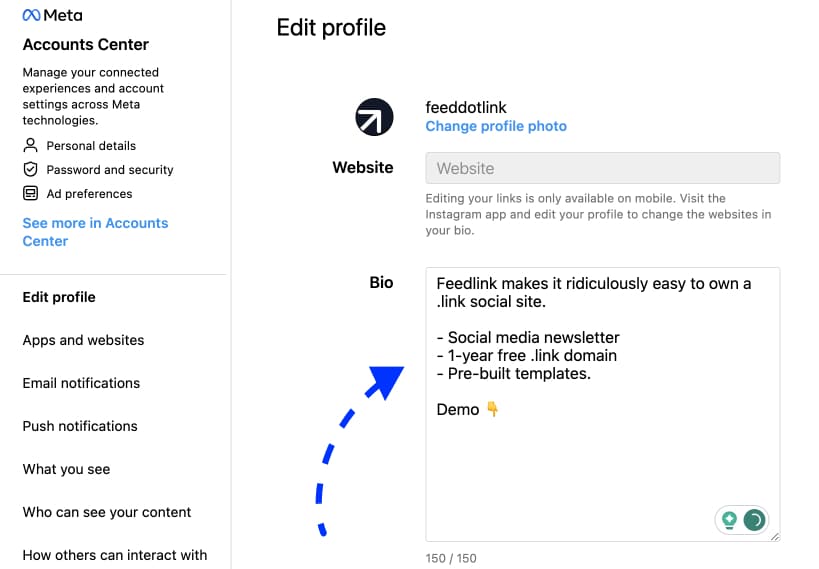Screen dimensions: 819x569
Task: Open See more in Accounts Center link
Action: pos(95,232)
